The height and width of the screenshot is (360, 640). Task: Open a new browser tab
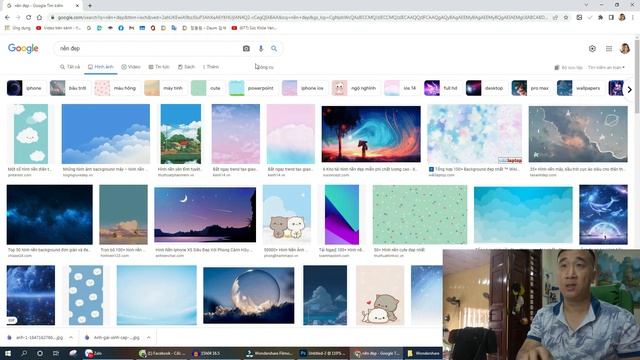tap(90, 5)
